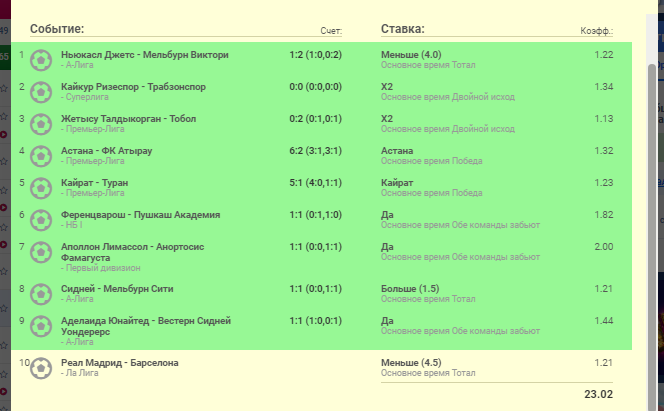Screen dimensions: 664x411
Task: Click the Ла Лига league label
Action: [80, 373]
